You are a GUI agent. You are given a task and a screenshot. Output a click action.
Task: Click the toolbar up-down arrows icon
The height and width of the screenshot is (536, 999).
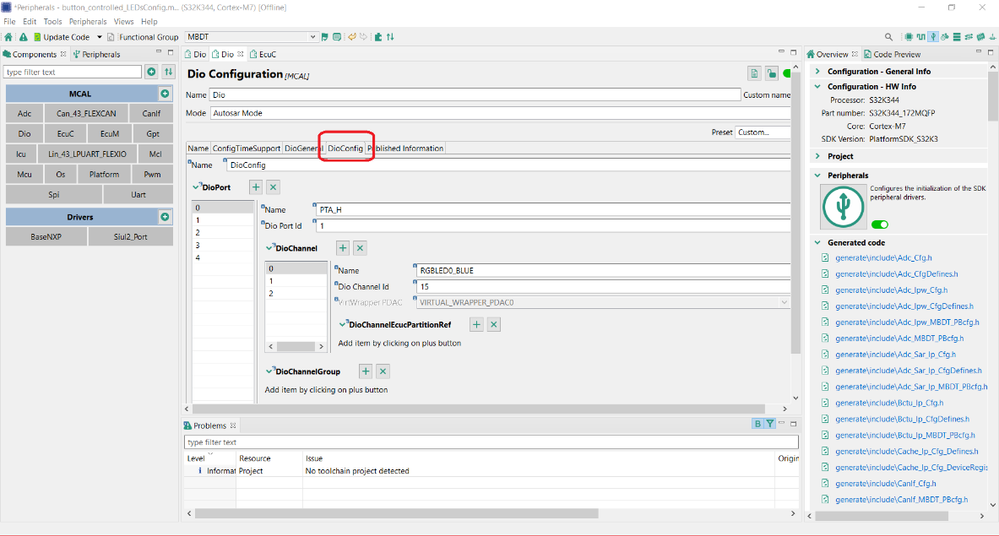[390, 37]
